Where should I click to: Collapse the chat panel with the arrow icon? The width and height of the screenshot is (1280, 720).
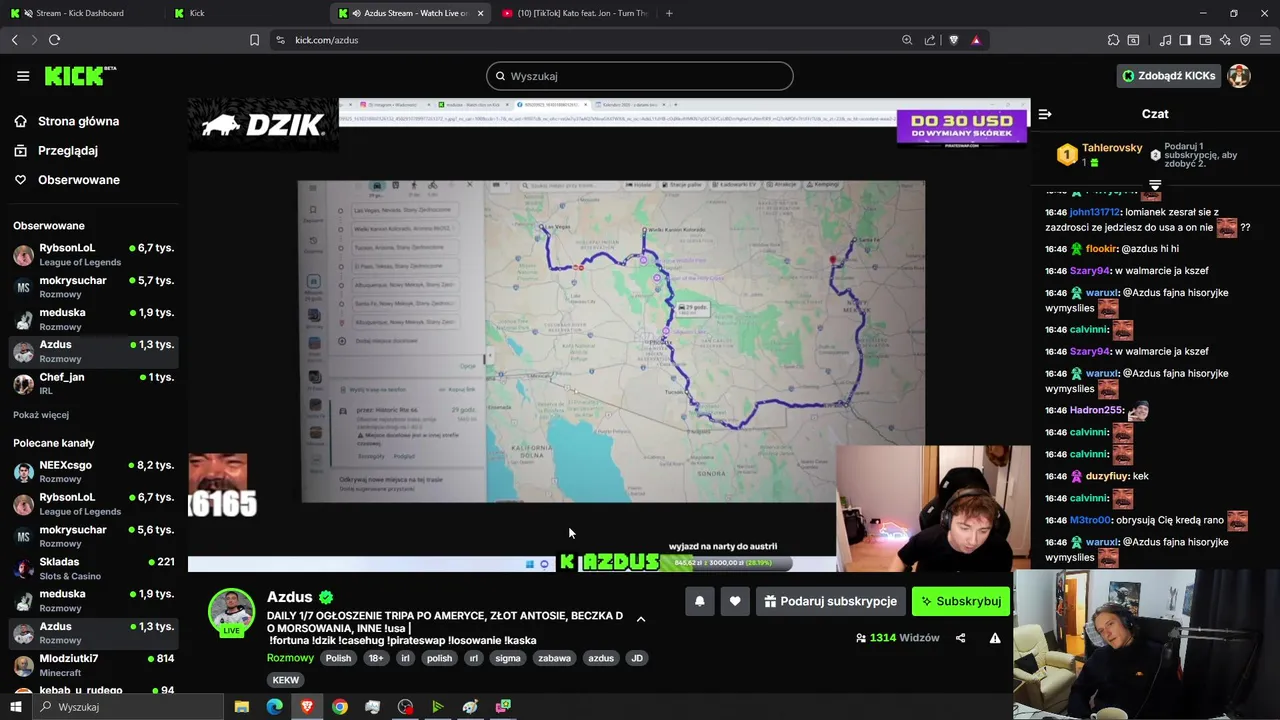point(1045,114)
